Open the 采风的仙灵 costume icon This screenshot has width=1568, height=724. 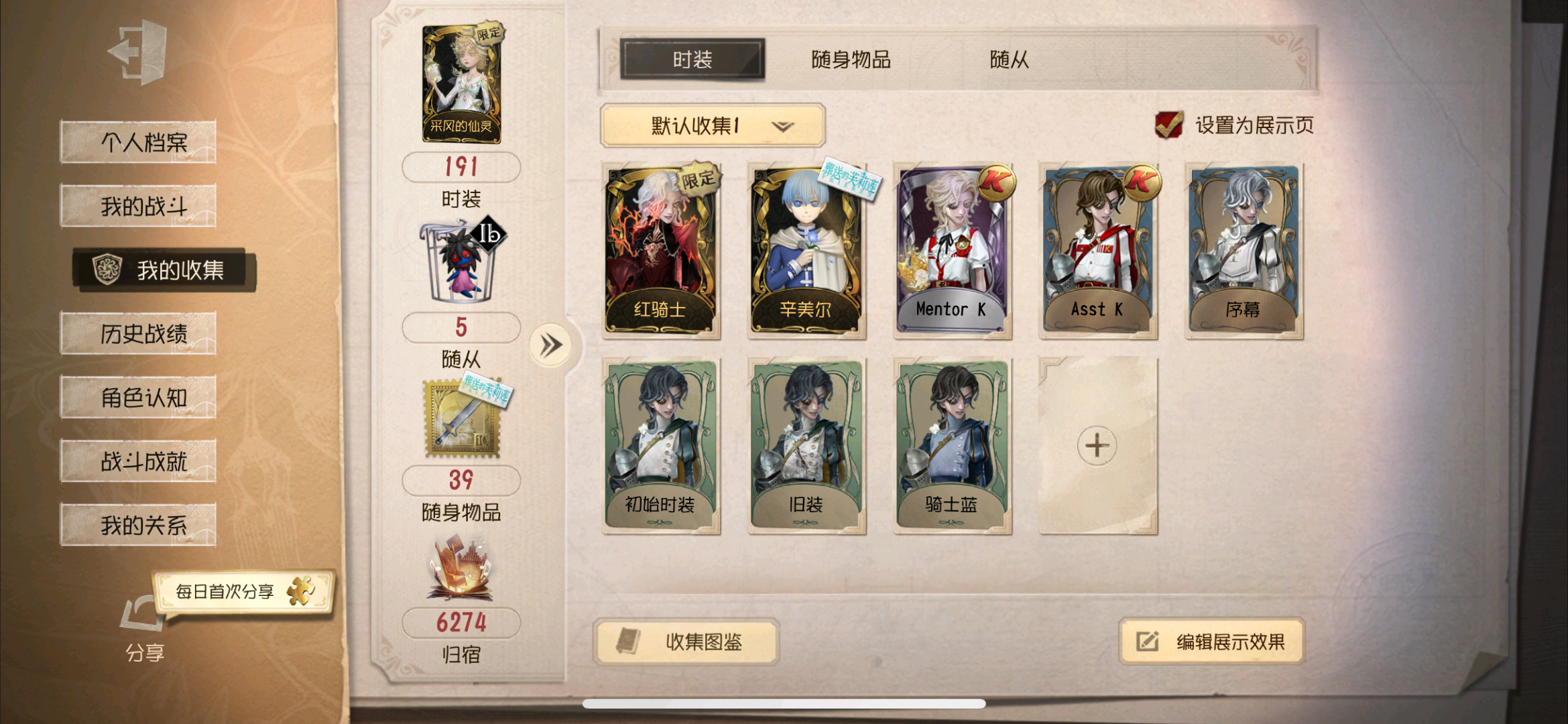tap(462, 82)
